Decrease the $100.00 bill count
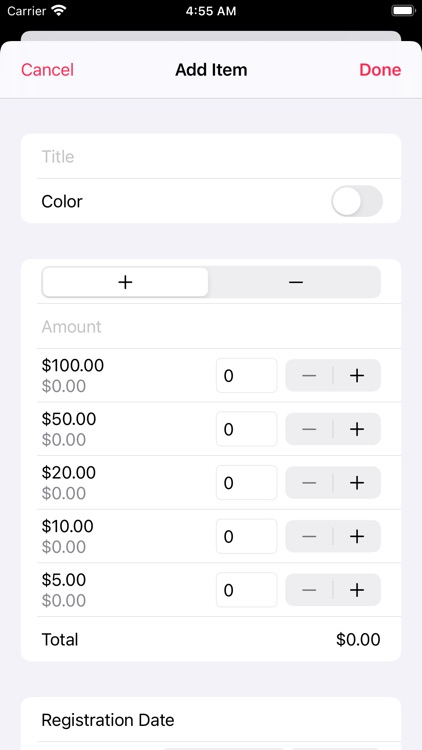The width and height of the screenshot is (422, 750). coord(309,376)
